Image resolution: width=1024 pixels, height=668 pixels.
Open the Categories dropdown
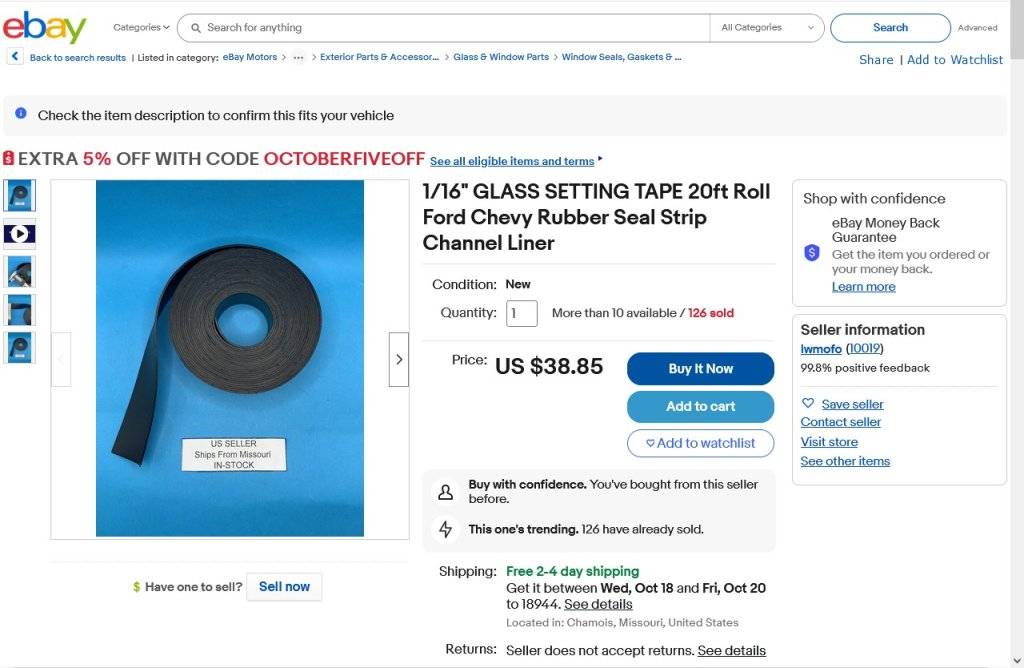[x=141, y=28]
